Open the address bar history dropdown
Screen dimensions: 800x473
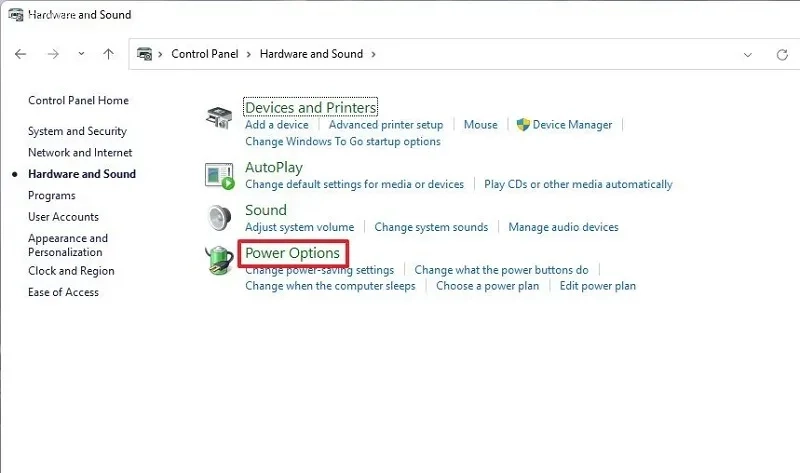pyautogui.click(x=747, y=55)
